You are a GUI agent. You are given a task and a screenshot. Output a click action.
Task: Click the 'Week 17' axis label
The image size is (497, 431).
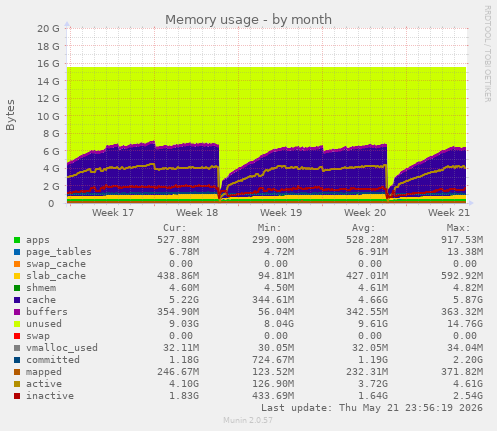[x=113, y=213]
